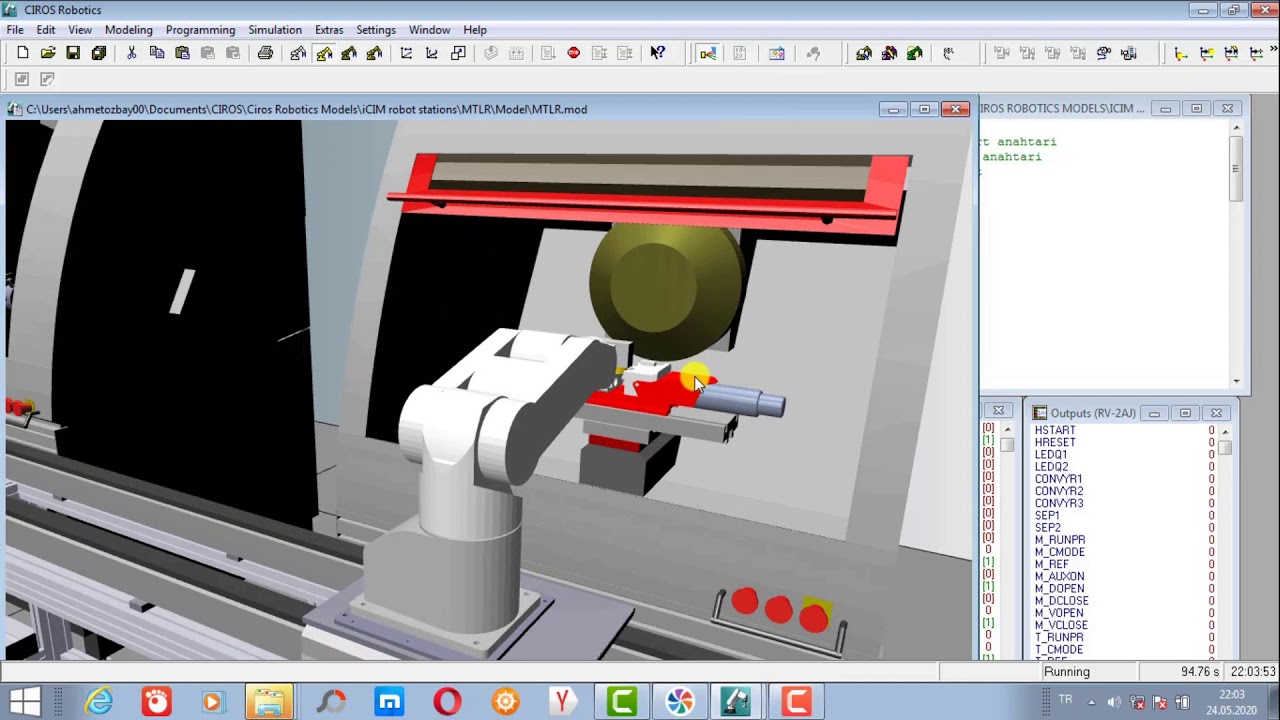Click the second axes icon, right of the first, at the toolbar's right end
The width and height of the screenshot is (1280, 720).
click(1206, 53)
